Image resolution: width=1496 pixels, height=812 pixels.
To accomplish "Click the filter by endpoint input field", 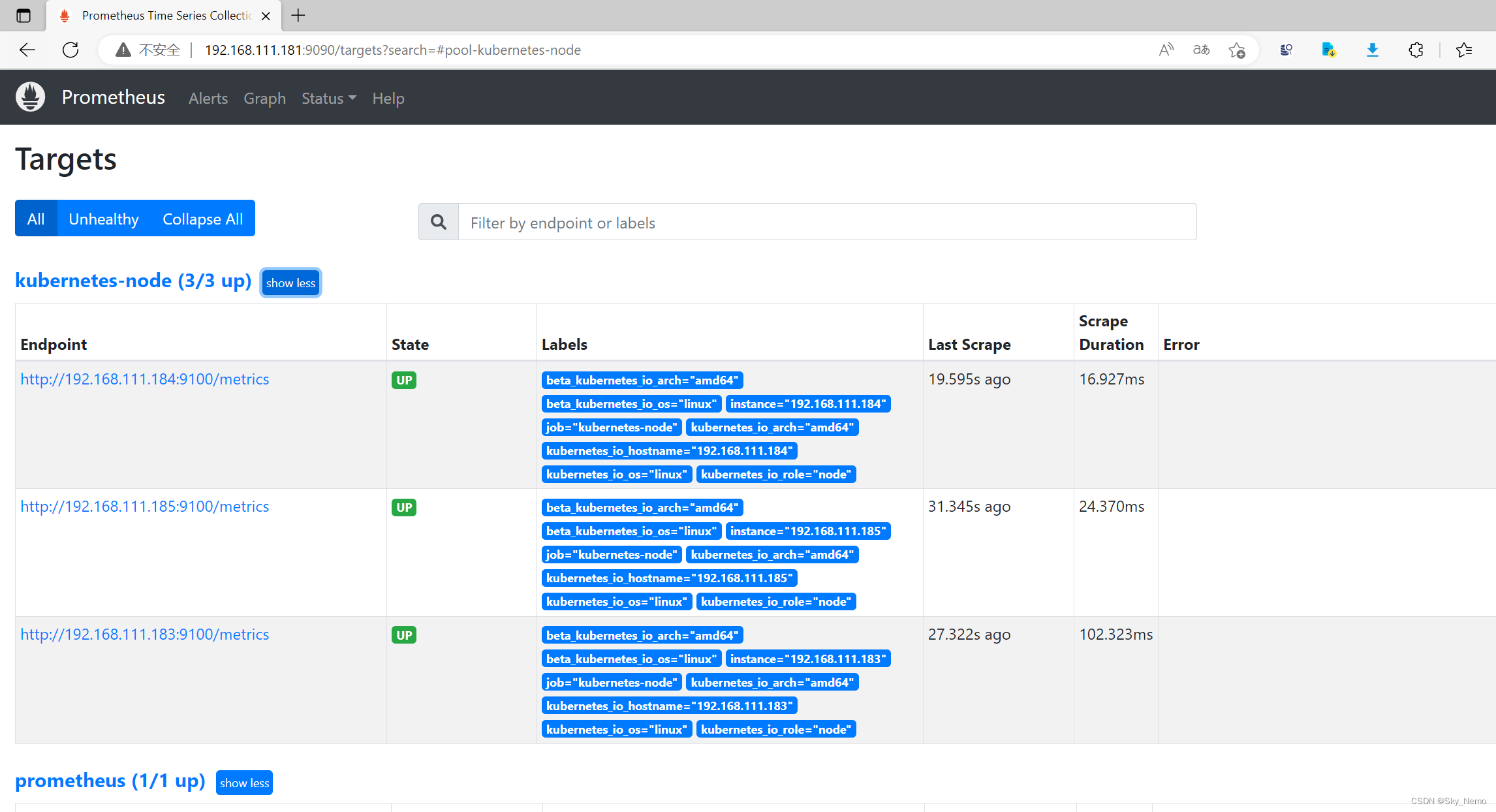I will 828,222.
